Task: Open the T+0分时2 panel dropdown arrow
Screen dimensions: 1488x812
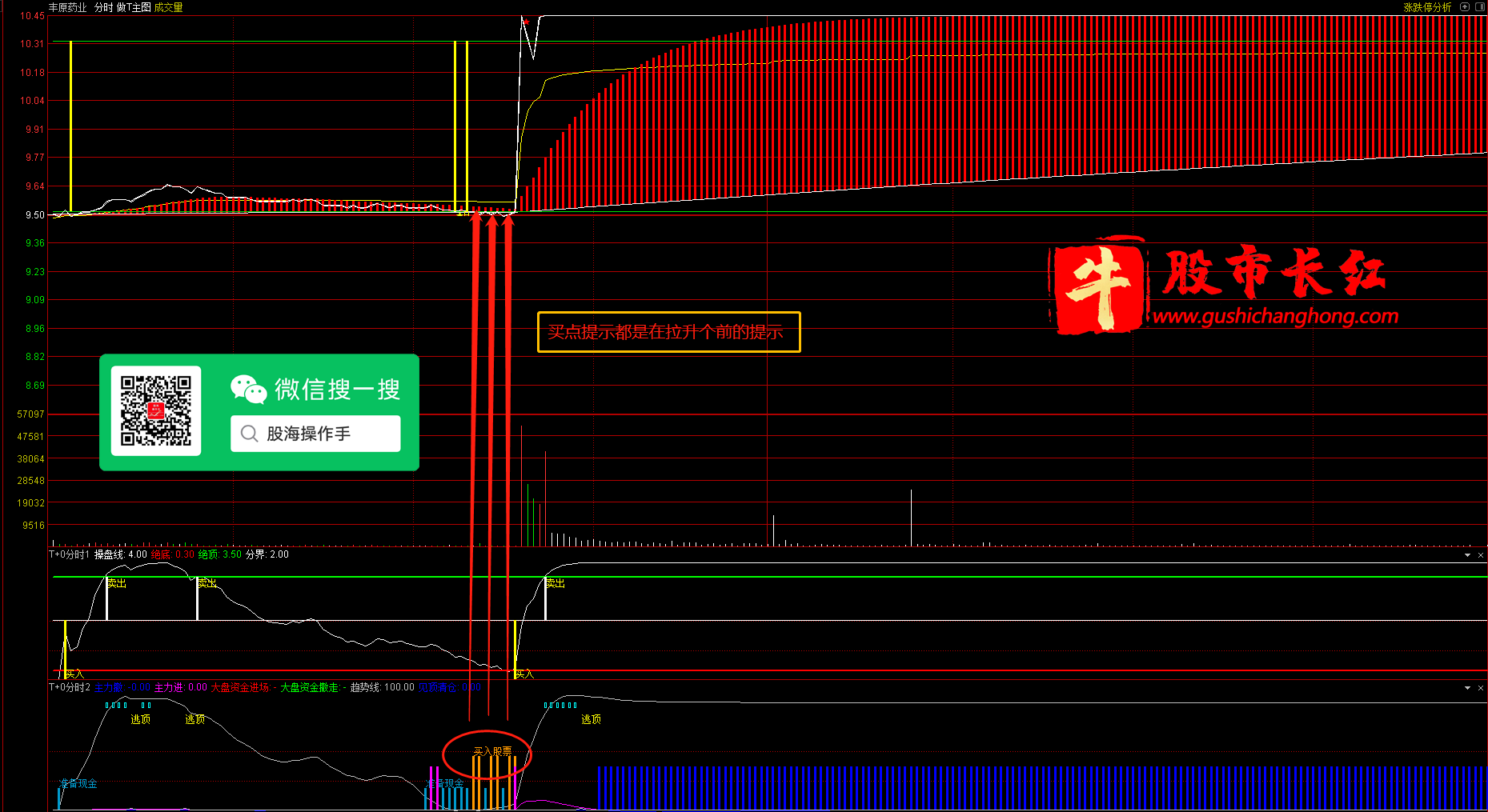Action: 1467,687
